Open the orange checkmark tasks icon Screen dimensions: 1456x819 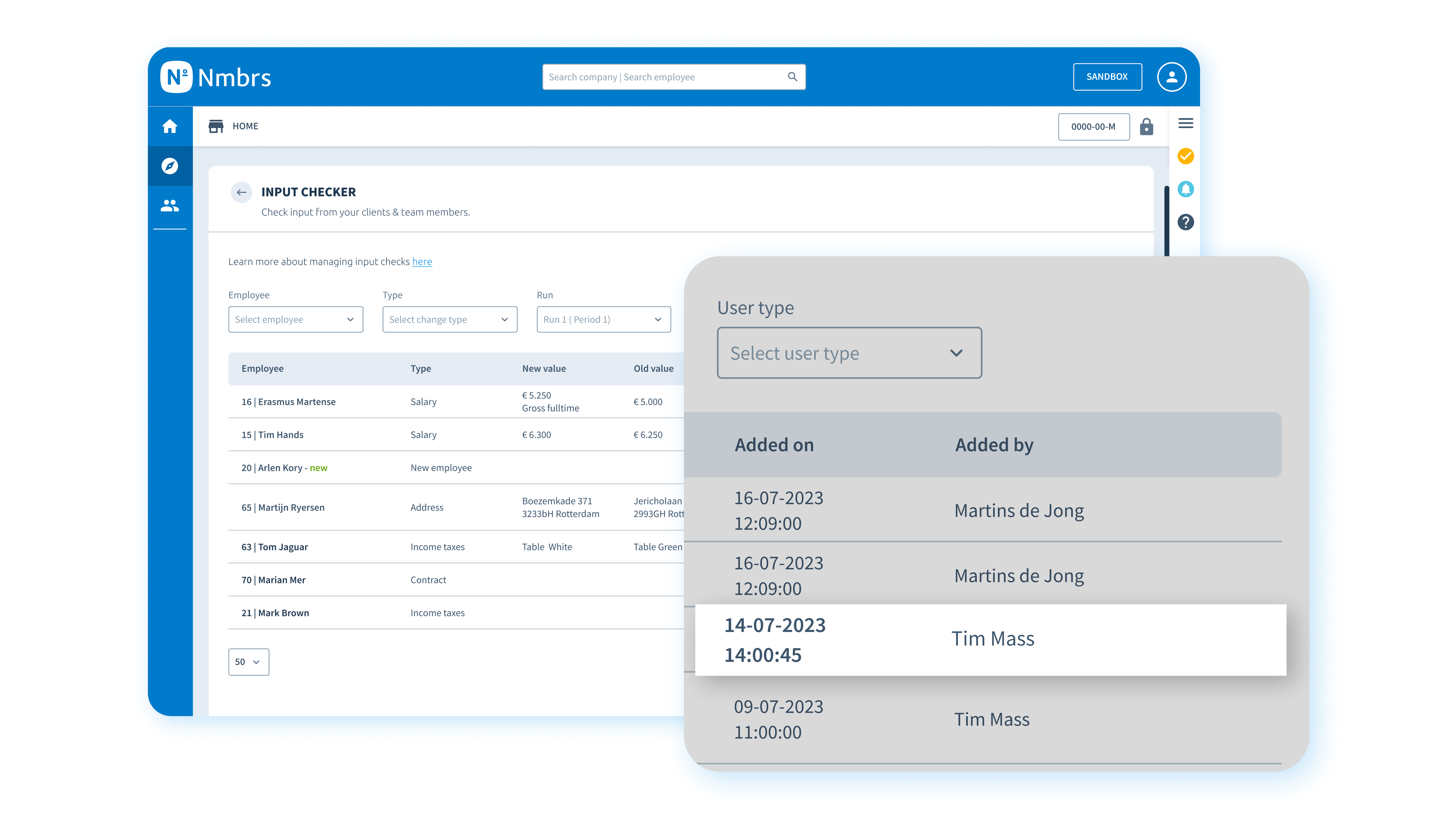(x=1186, y=156)
